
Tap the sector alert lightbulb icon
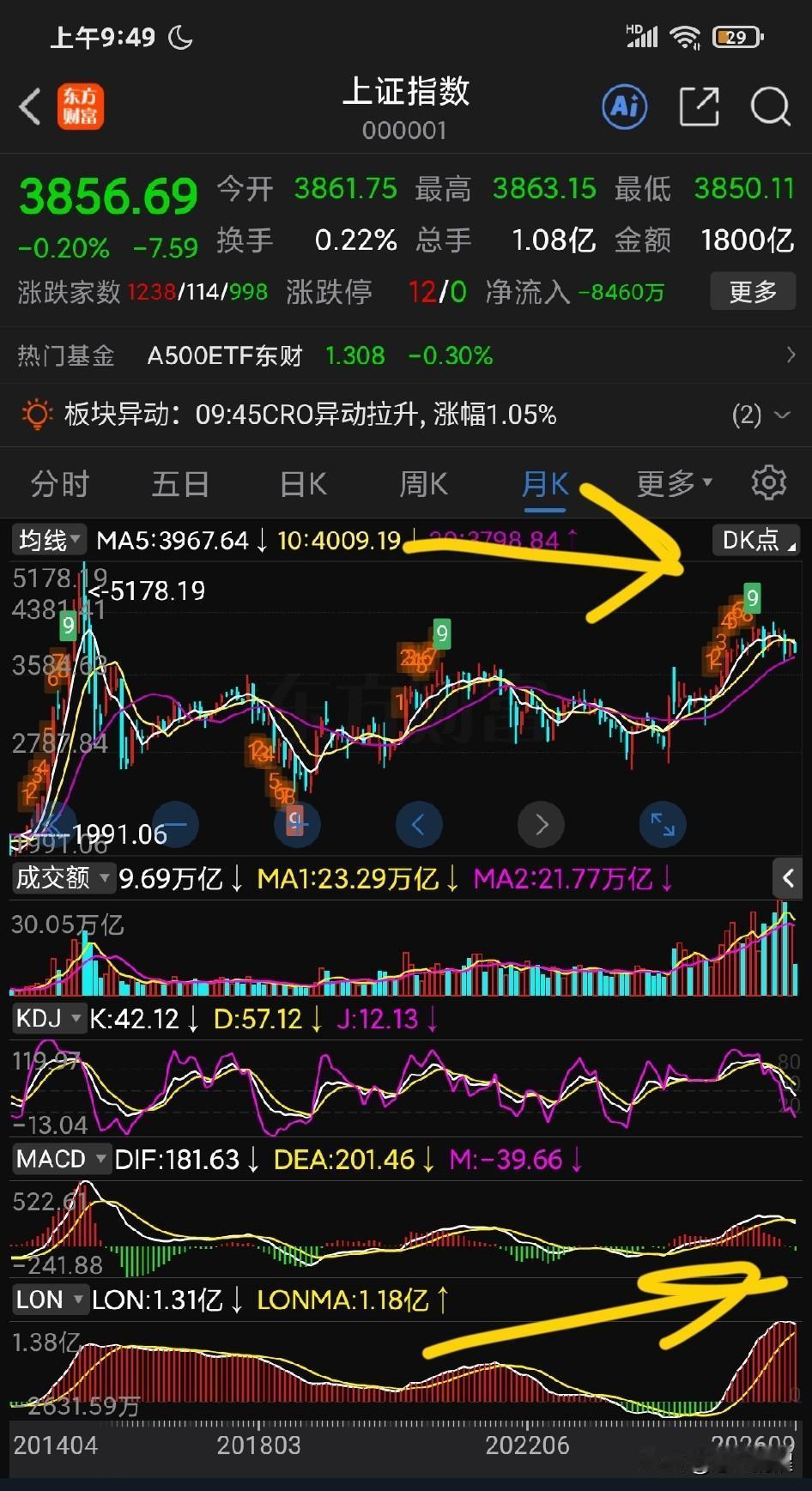click(36, 415)
